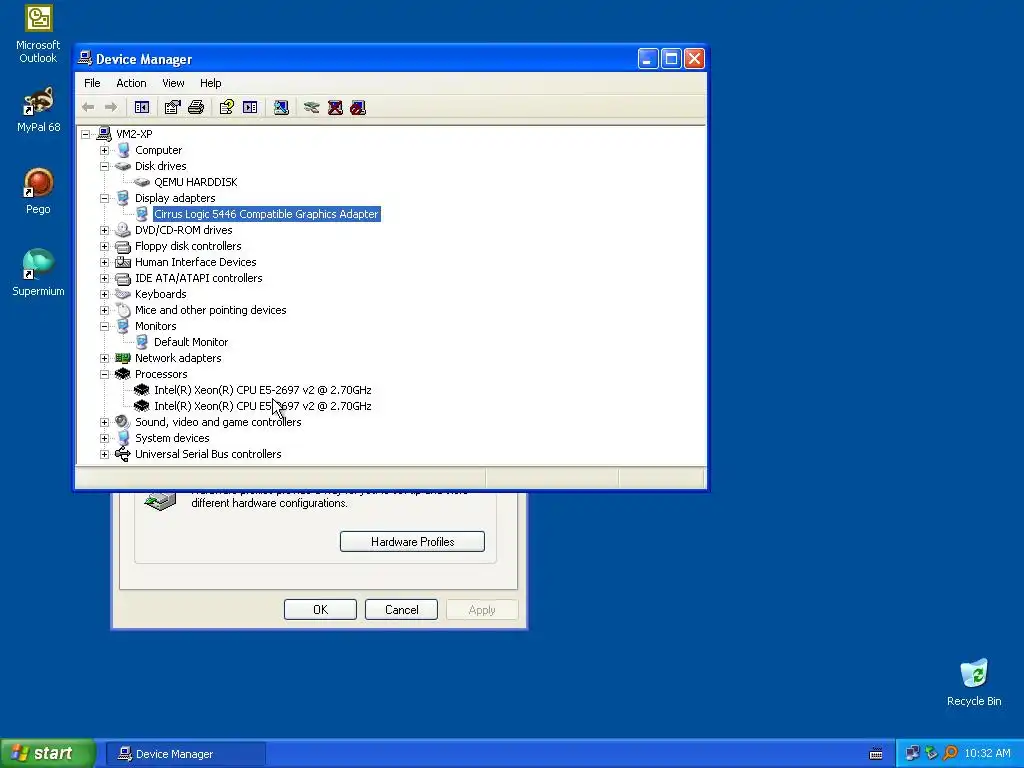1024x768 pixels.
Task: Click the Start button
Action: click(x=48, y=754)
